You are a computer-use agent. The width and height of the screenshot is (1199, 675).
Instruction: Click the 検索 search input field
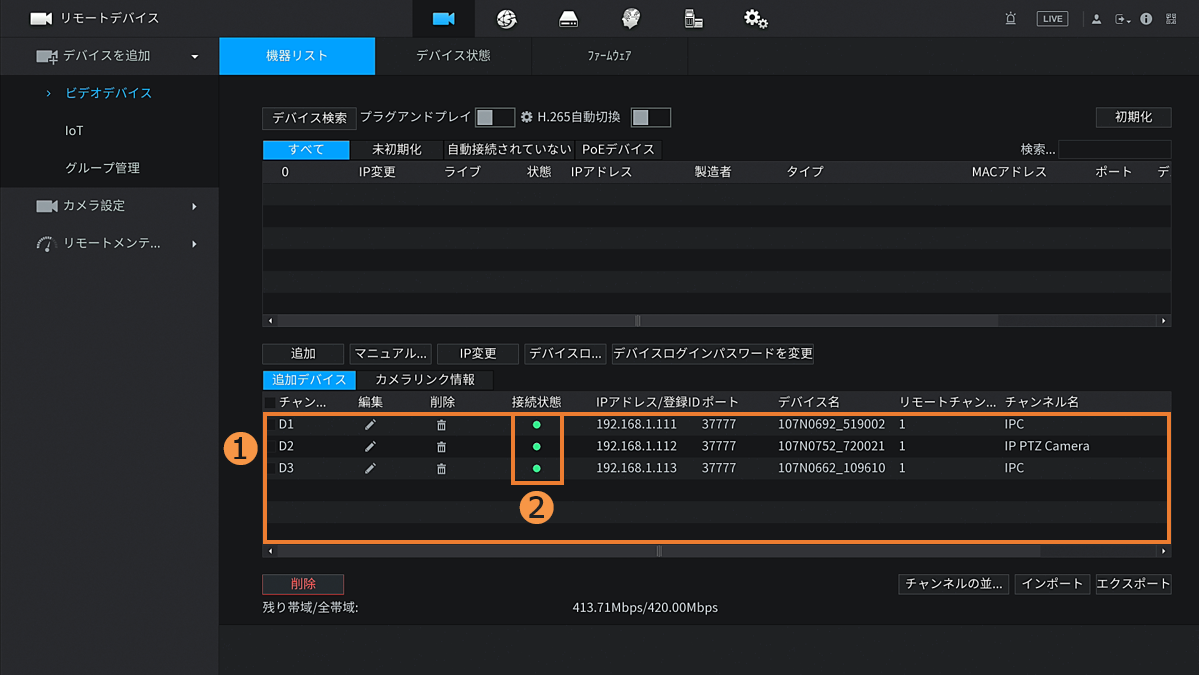coord(1114,150)
